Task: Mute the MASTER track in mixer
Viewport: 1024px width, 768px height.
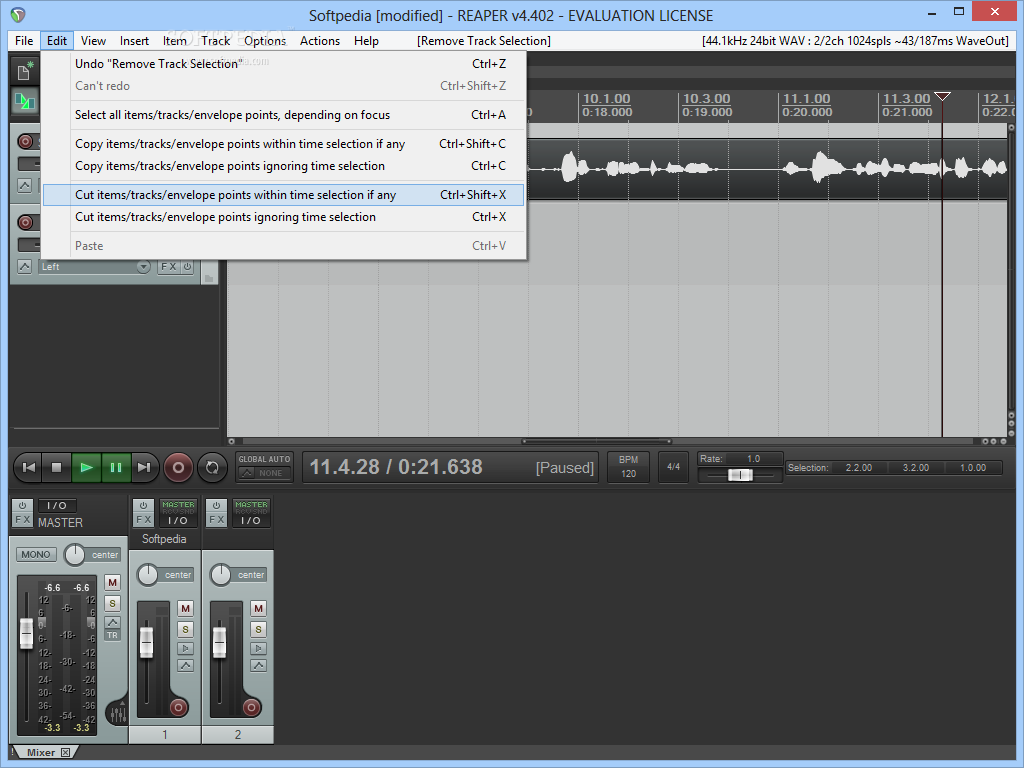Action: [113, 583]
